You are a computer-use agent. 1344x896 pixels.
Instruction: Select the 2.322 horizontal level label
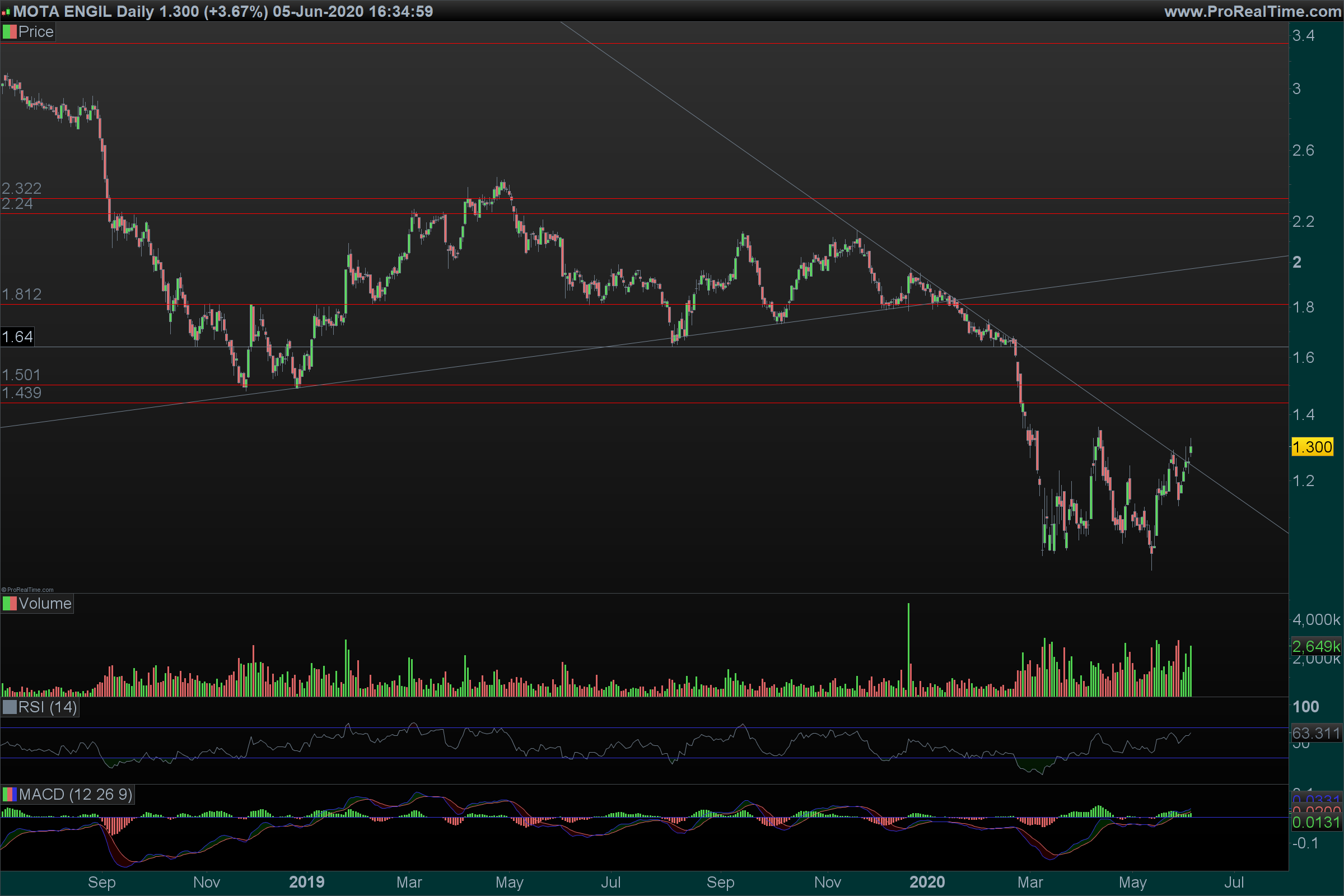click(x=21, y=188)
